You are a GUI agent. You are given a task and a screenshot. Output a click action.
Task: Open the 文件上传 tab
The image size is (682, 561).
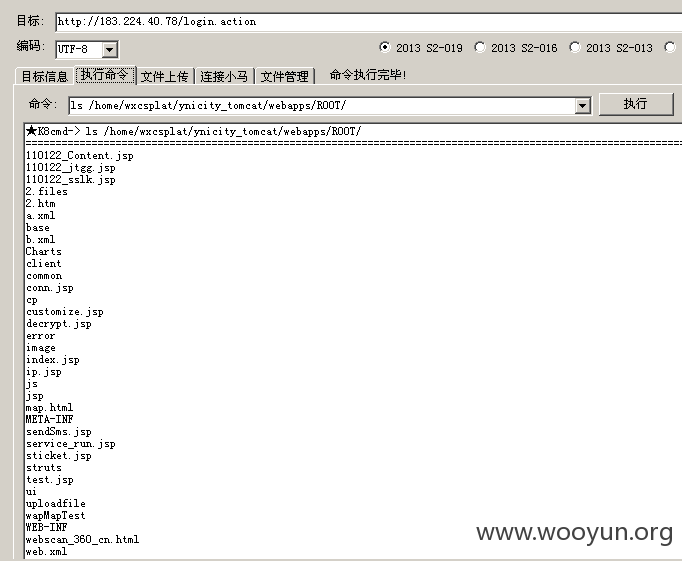click(x=164, y=77)
